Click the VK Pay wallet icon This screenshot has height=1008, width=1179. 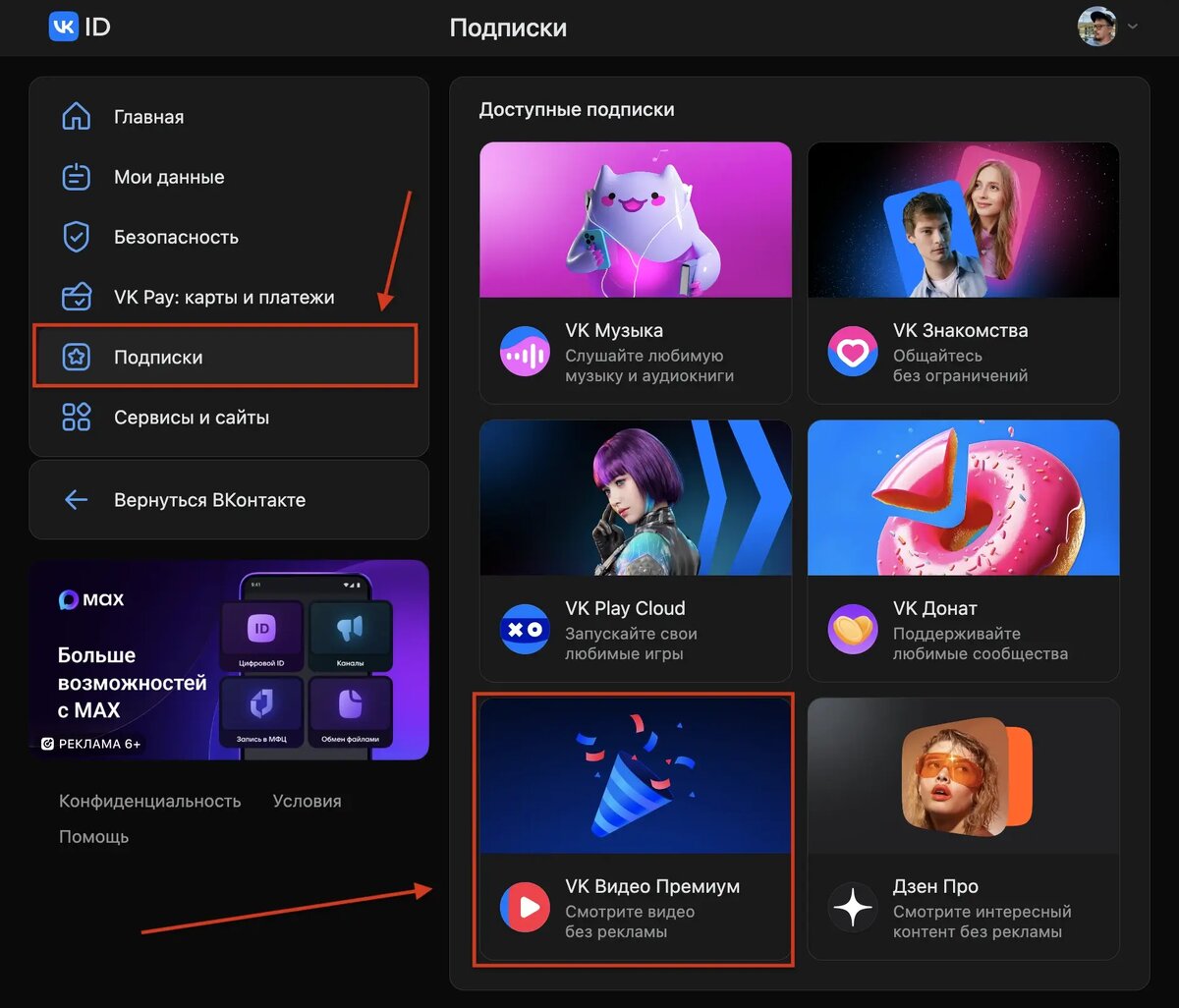coord(76,297)
